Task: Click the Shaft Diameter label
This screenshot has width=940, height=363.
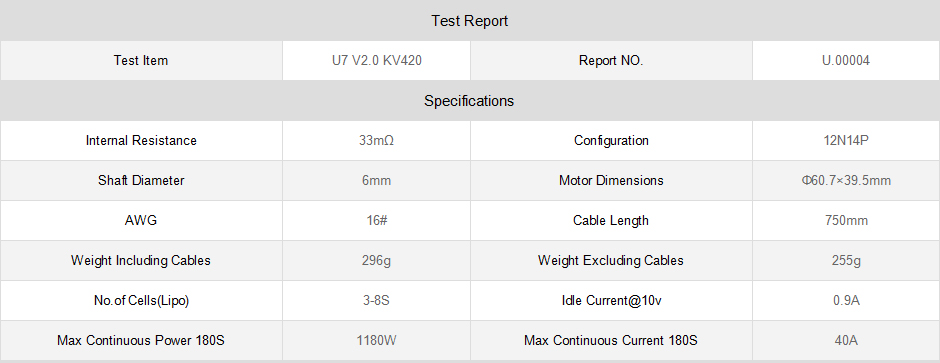Action: [141, 180]
